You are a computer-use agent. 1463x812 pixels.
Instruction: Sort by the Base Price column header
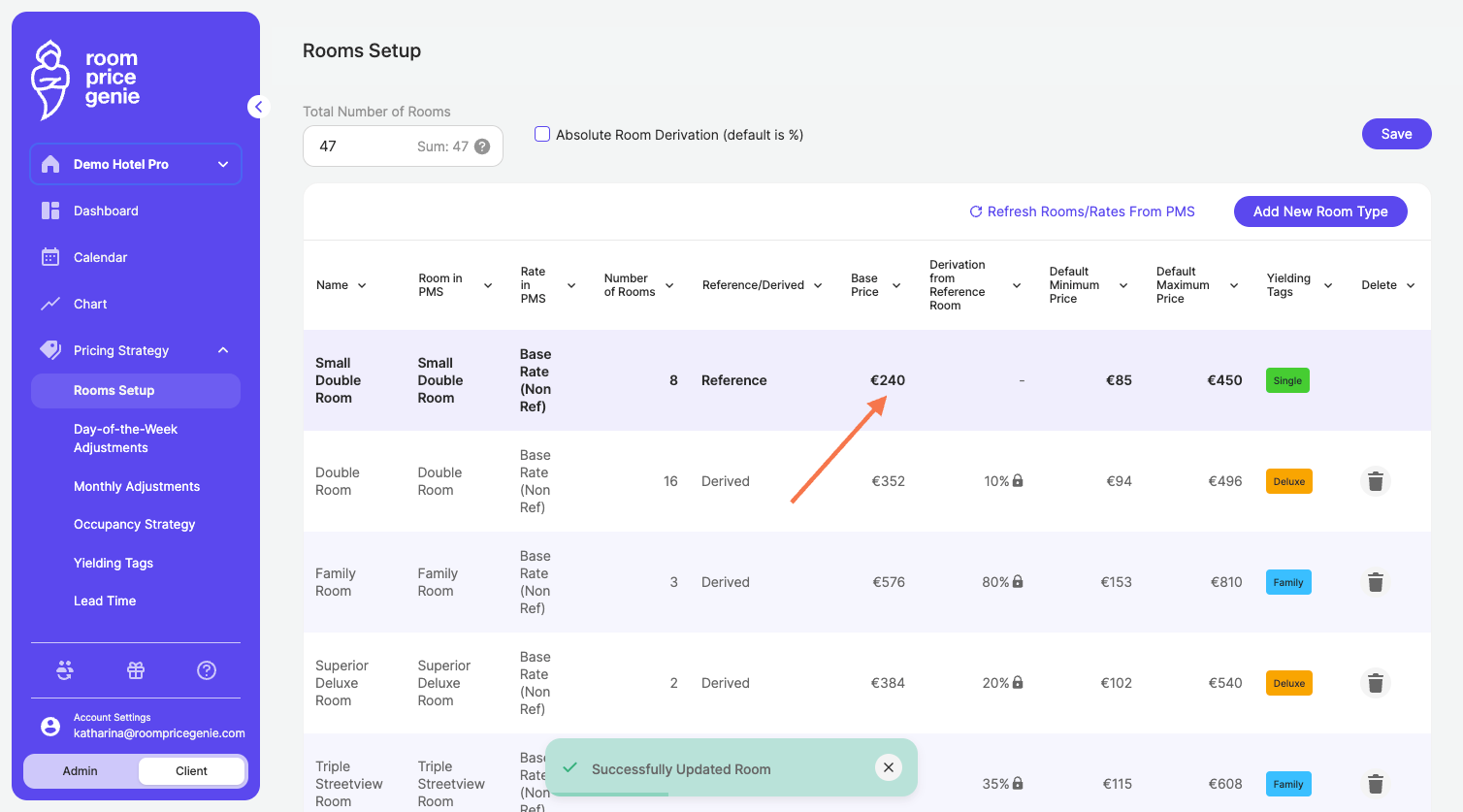[876, 285]
